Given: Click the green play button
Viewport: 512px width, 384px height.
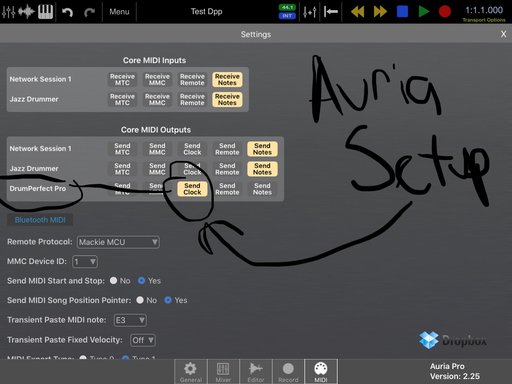Looking at the screenshot, I should (424, 11).
